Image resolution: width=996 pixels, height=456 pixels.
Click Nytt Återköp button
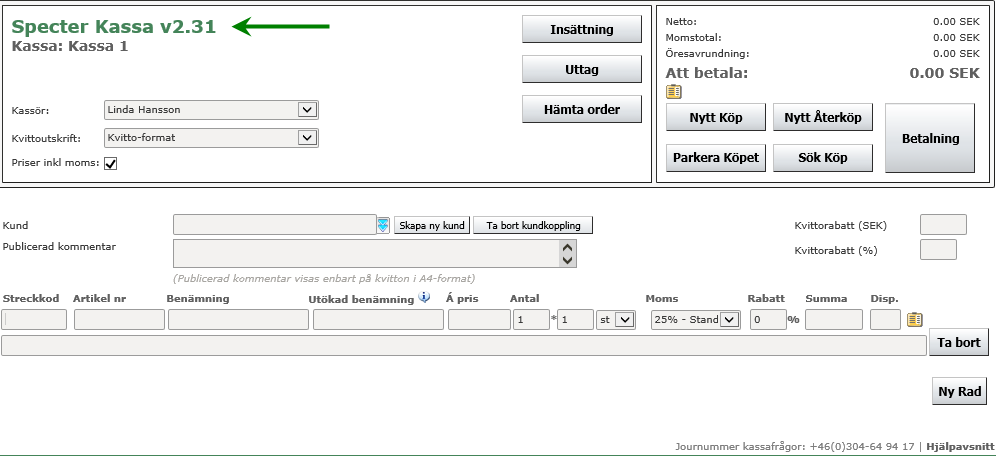822,117
